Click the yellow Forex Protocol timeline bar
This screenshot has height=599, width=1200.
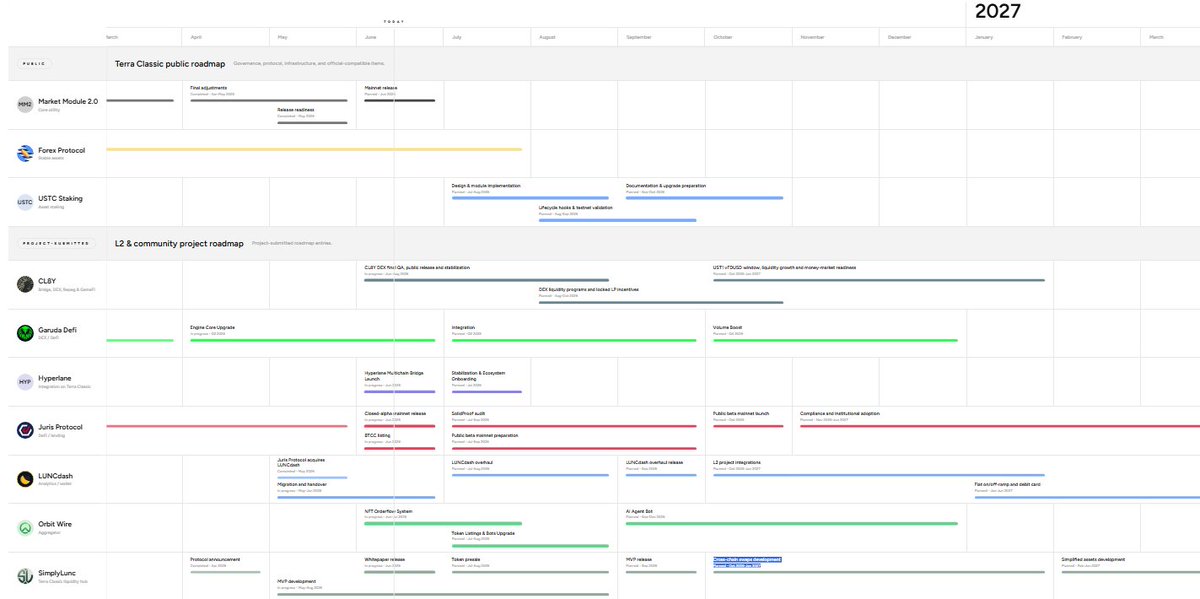coord(314,149)
